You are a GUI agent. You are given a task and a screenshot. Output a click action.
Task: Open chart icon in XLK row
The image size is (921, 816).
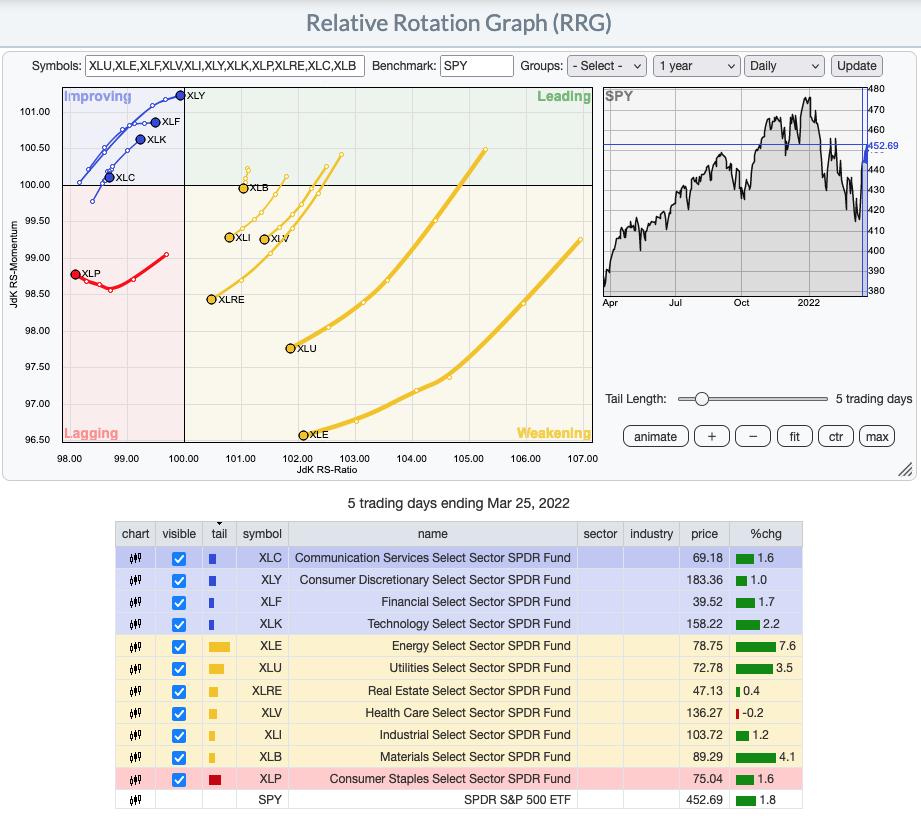(x=136, y=624)
